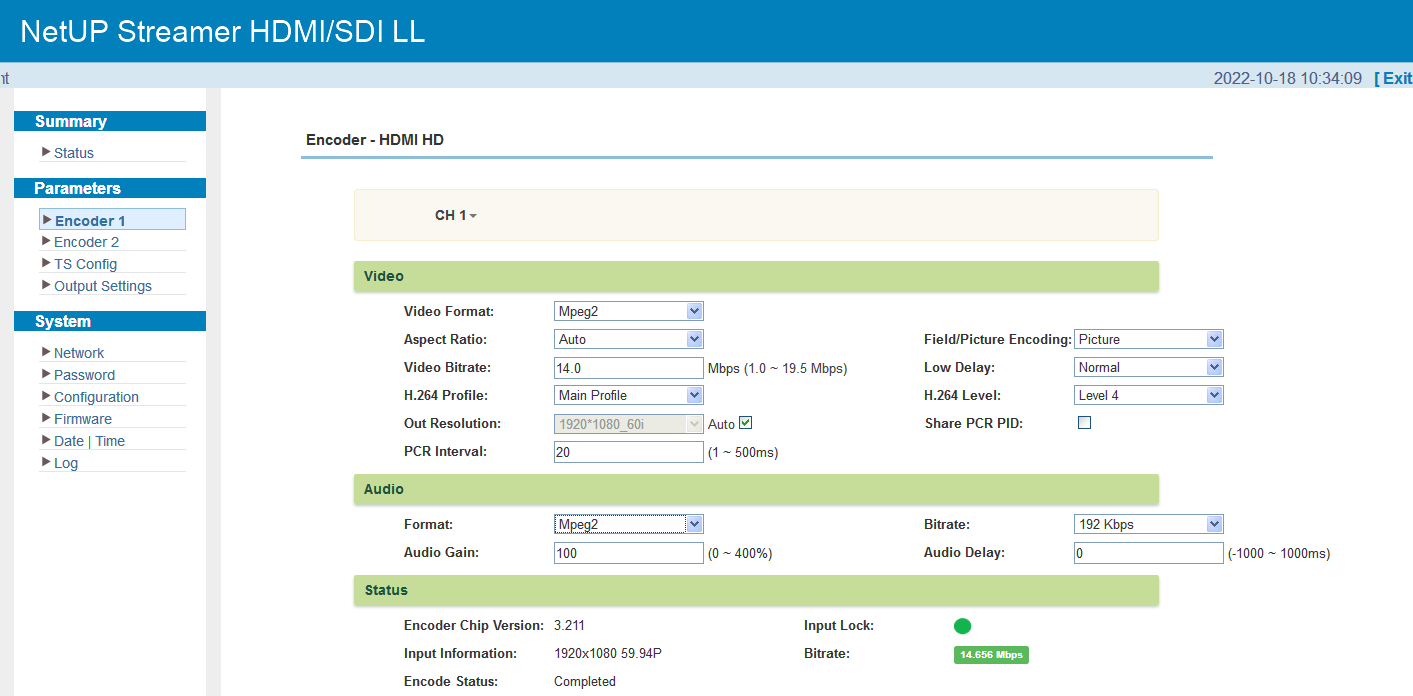The image size is (1413, 696).
Task: Open Configuration page under System
Action: [x=96, y=397]
